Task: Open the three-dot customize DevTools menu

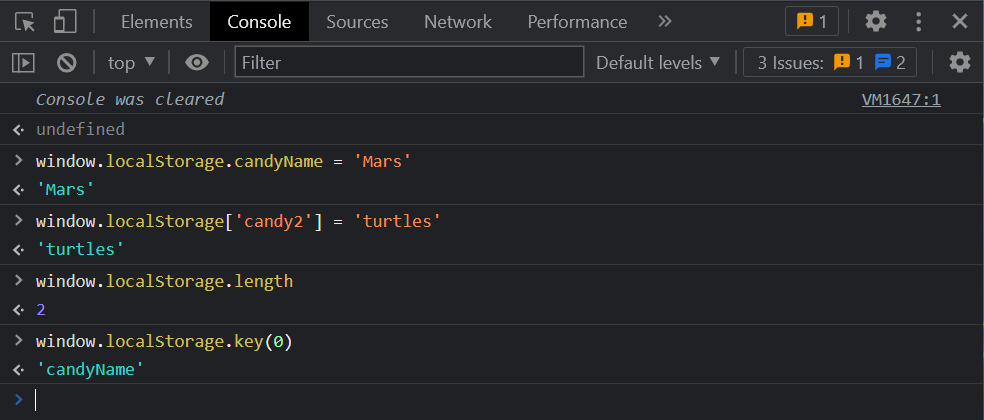Action: point(918,22)
